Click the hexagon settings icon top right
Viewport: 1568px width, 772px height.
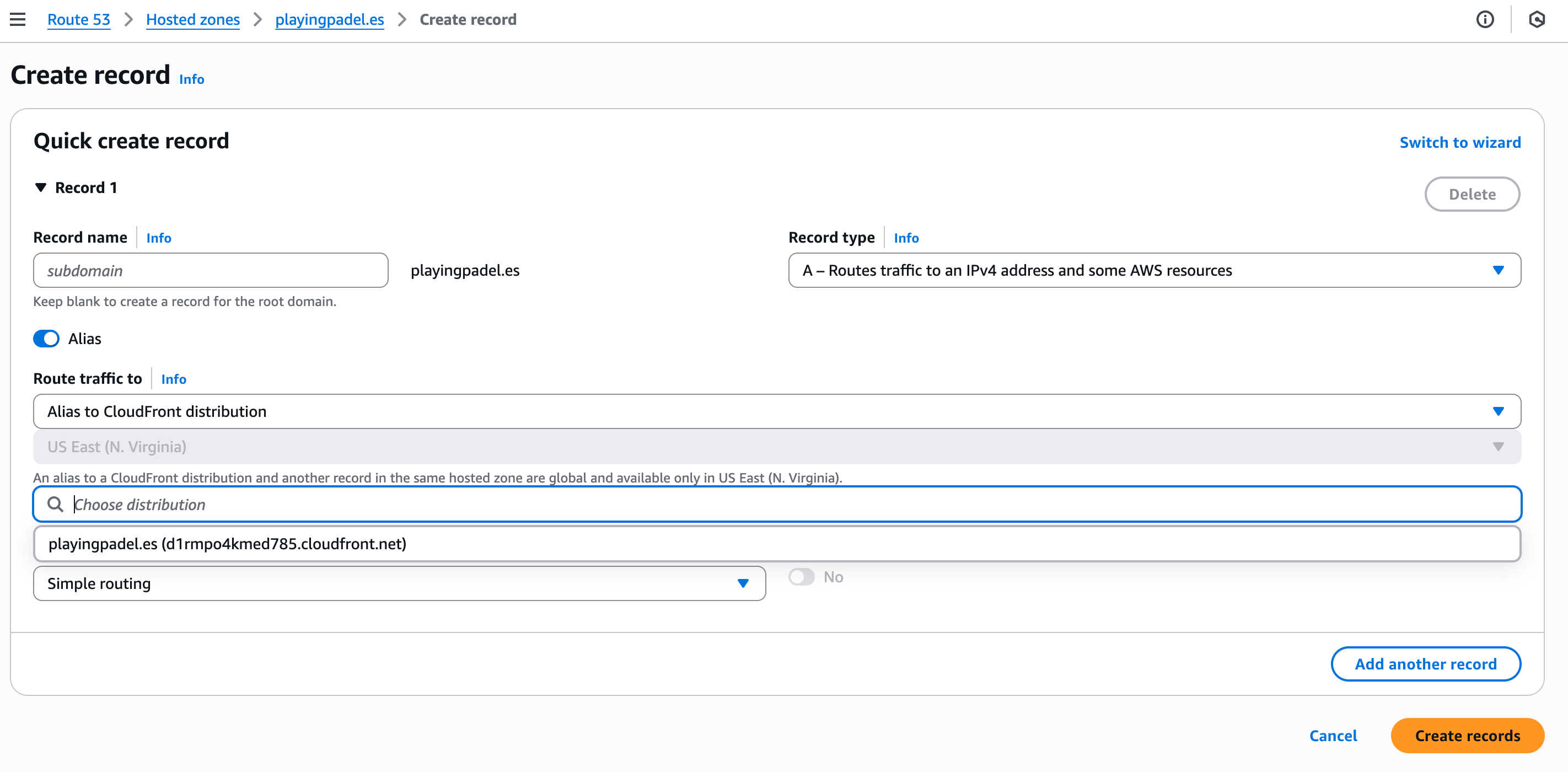click(x=1537, y=19)
